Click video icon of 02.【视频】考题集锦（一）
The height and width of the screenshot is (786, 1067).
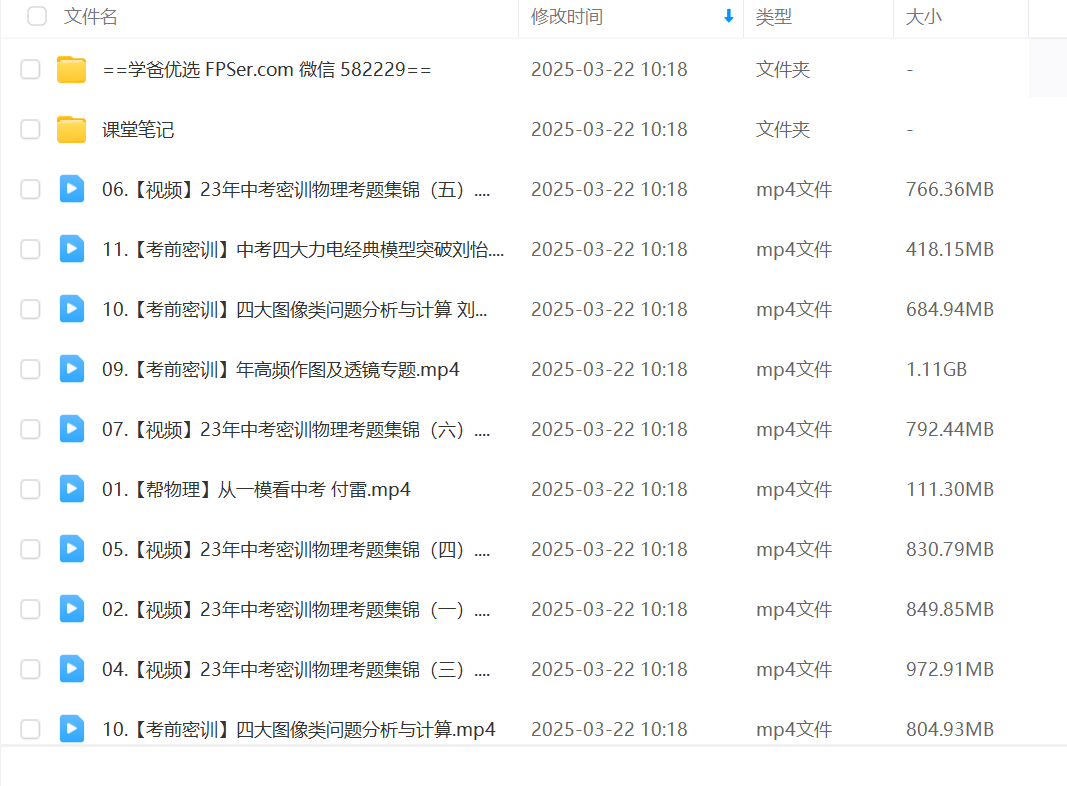pyautogui.click(x=71, y=608)
